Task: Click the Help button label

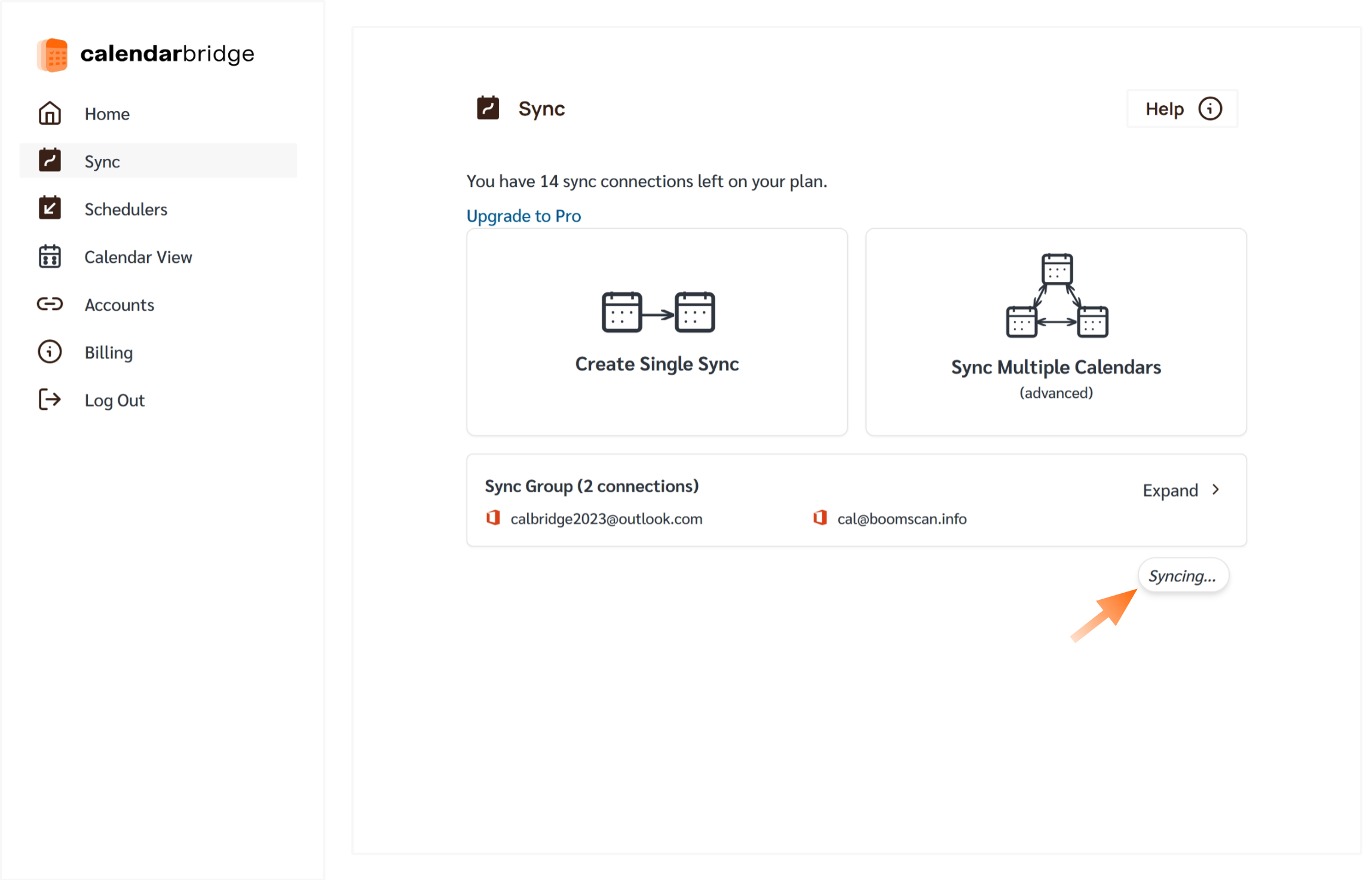Action: [1164, 109]
